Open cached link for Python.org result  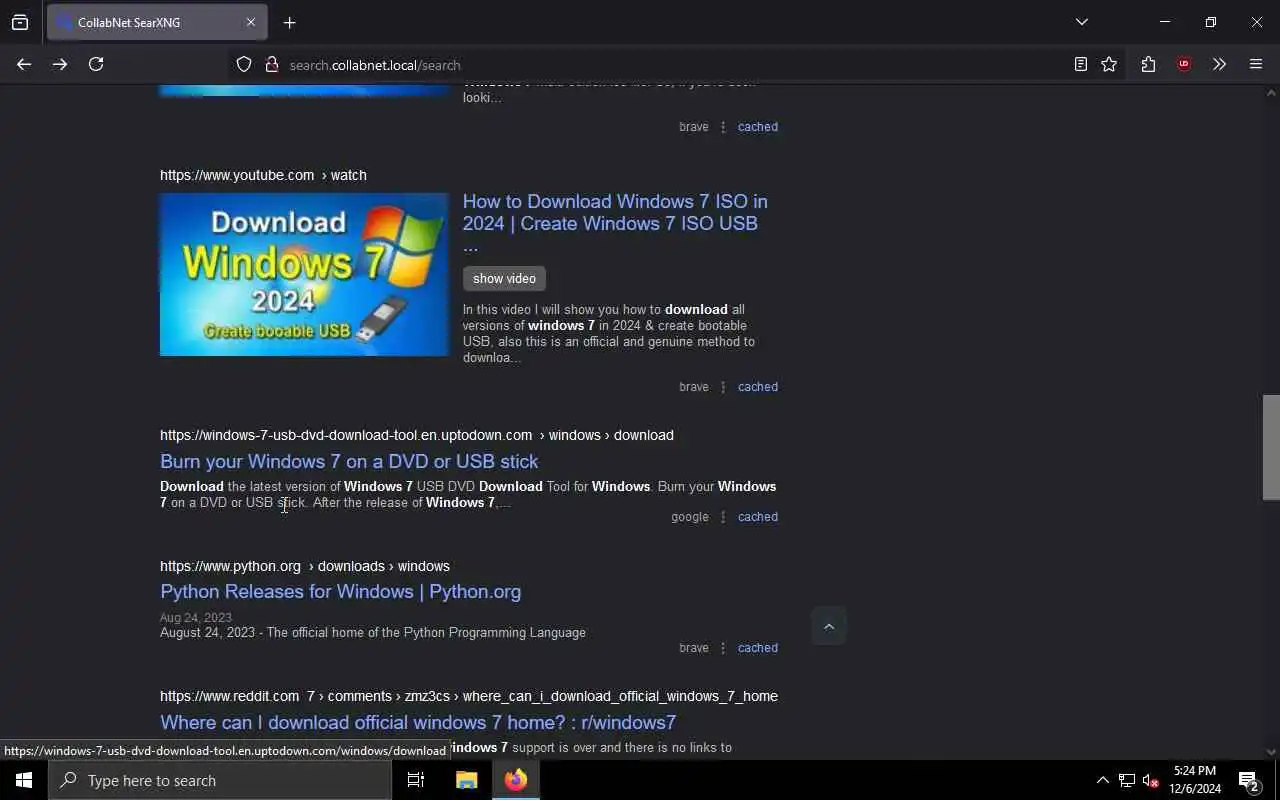(758, 648)
